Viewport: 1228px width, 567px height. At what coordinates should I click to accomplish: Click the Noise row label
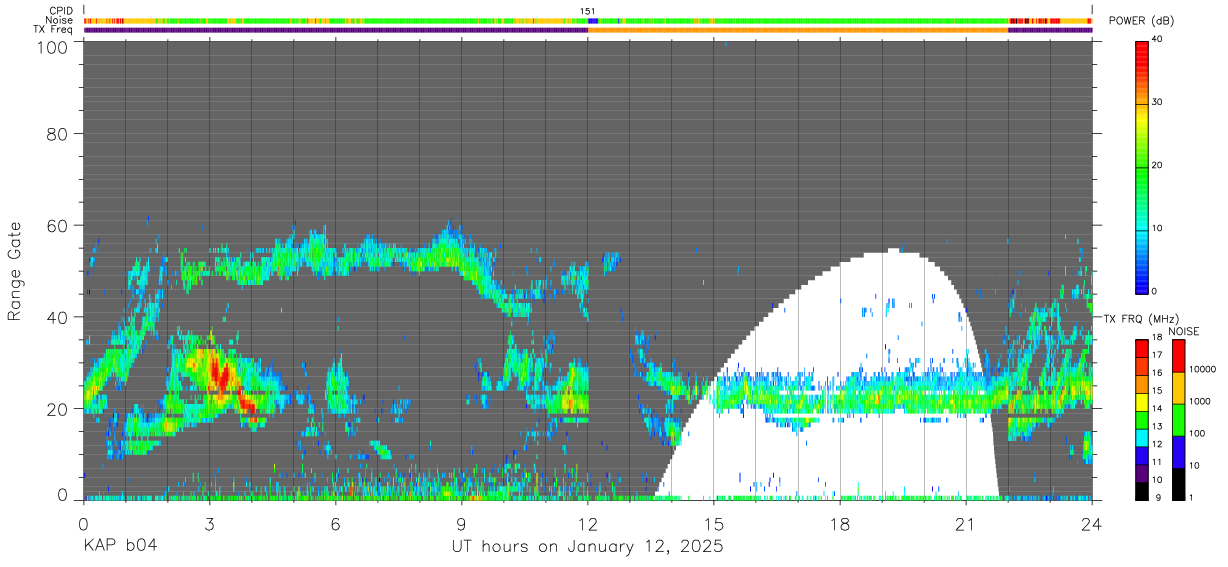tap(59, 20)
